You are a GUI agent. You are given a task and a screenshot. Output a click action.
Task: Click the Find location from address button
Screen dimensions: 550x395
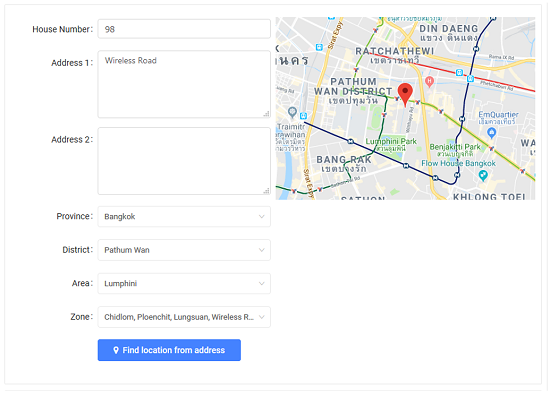(169, 350)
